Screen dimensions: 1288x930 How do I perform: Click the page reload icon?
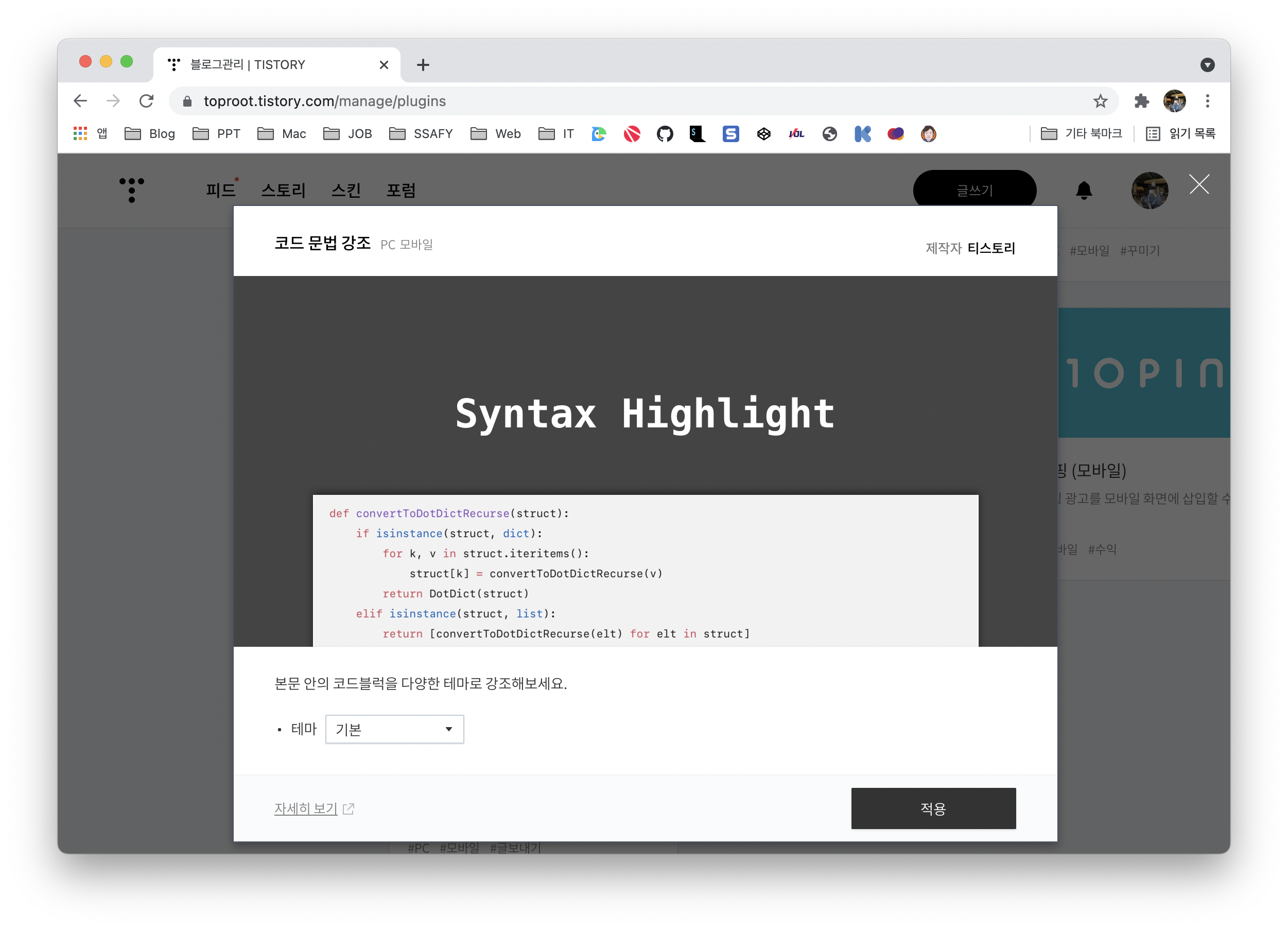tap(147, 101)
